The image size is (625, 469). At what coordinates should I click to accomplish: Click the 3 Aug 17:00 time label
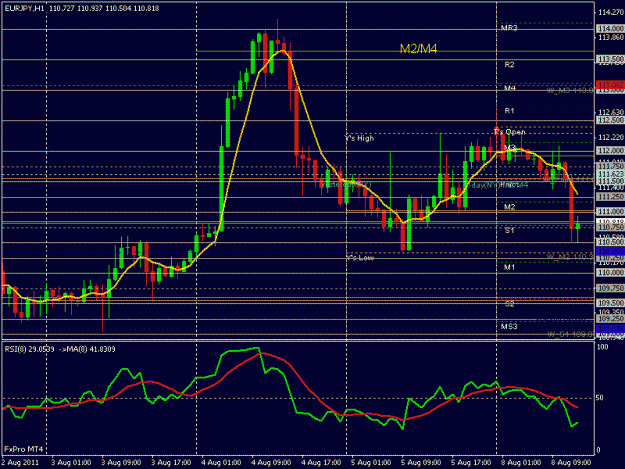[171, 463]
